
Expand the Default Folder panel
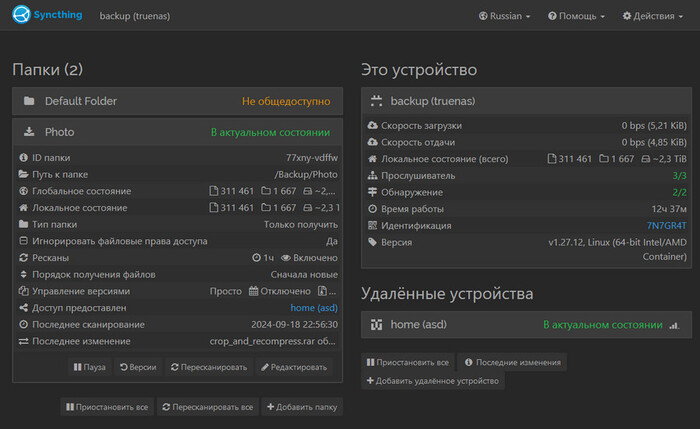177,101
